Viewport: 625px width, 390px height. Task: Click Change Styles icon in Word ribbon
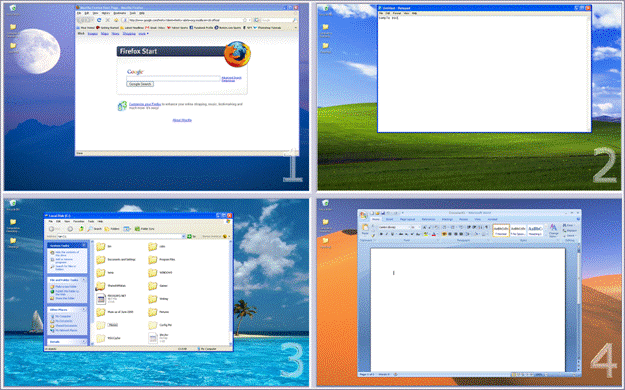(x=553, y=230)
